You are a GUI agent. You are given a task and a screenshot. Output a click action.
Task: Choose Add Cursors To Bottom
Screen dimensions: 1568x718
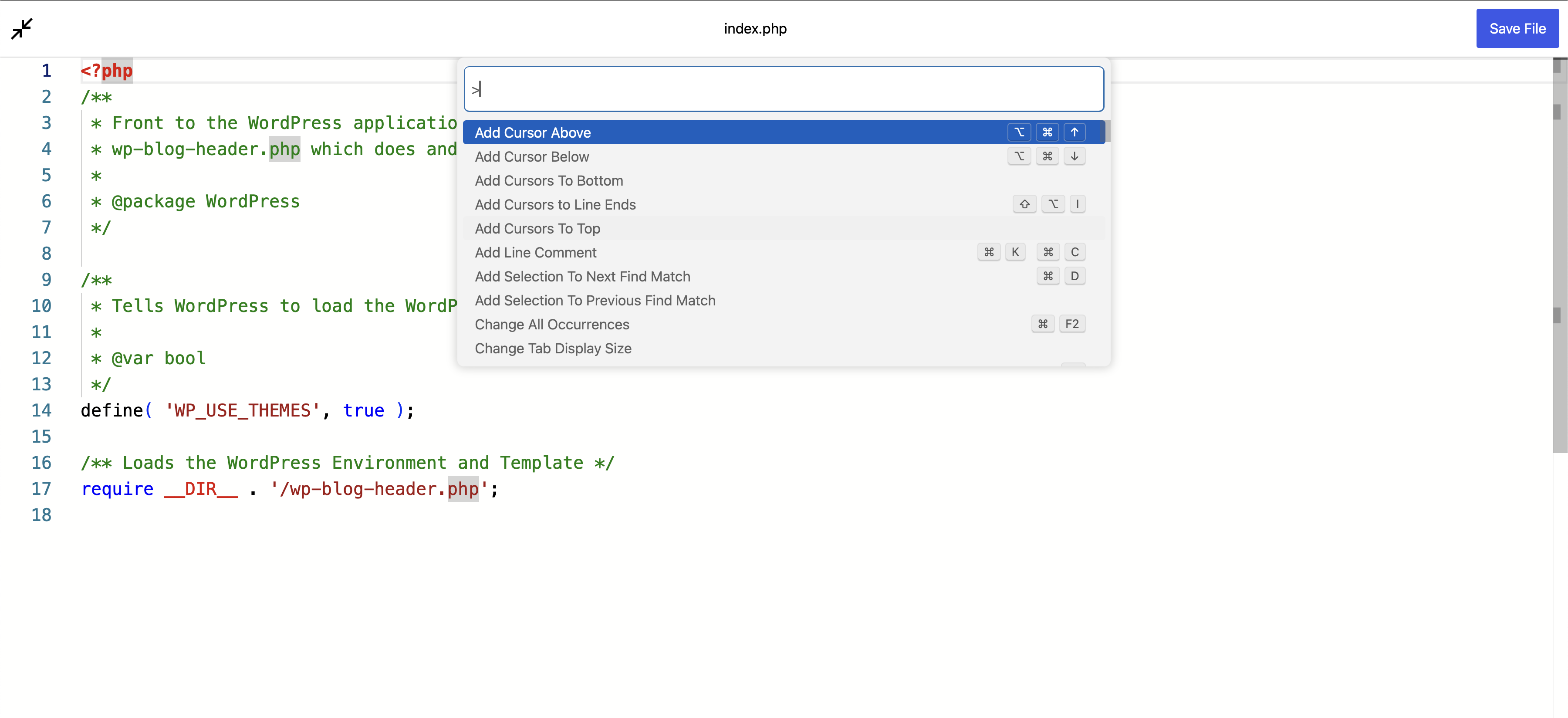(x=548, y=180)
